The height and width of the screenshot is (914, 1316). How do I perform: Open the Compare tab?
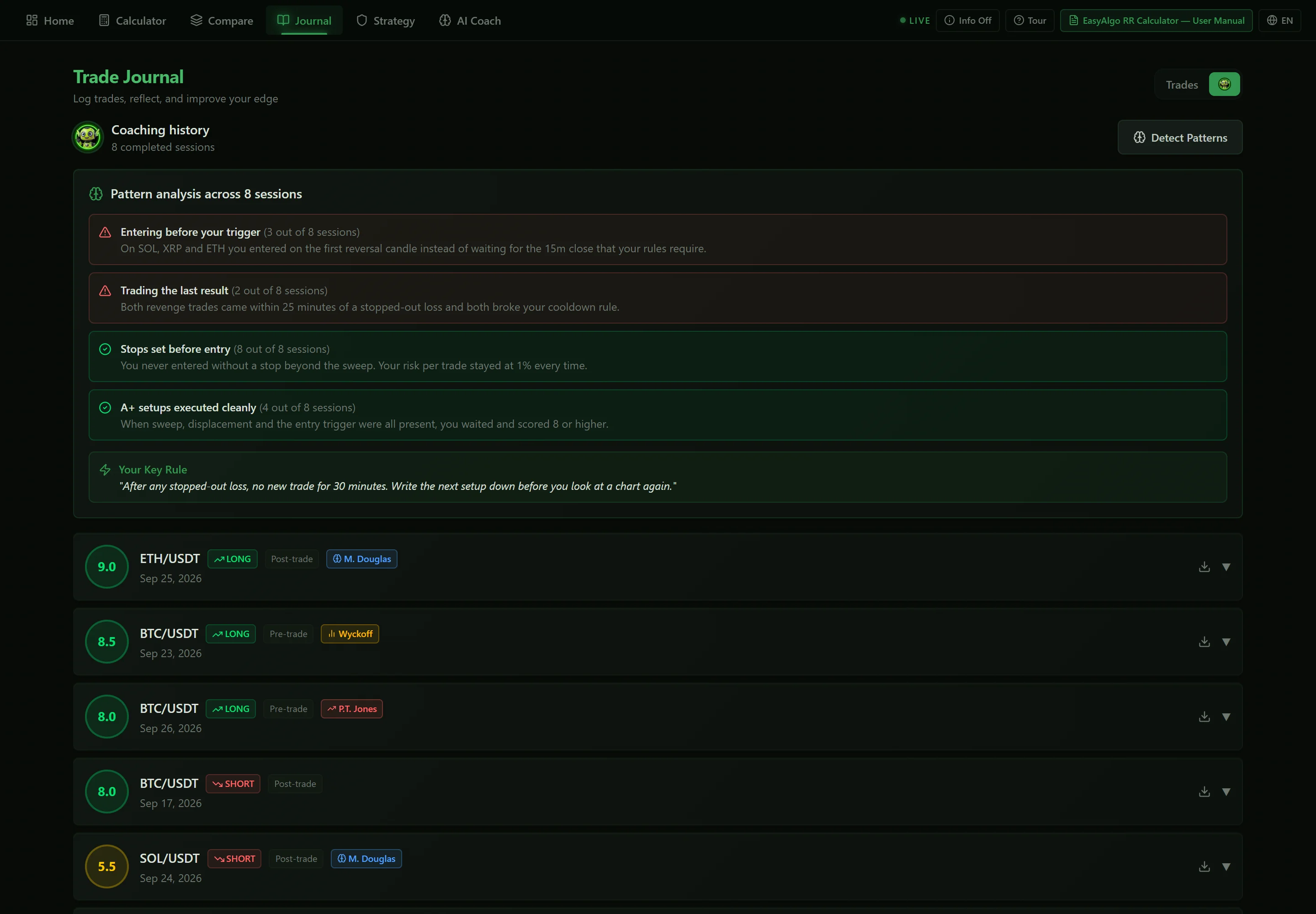[222, 21]
